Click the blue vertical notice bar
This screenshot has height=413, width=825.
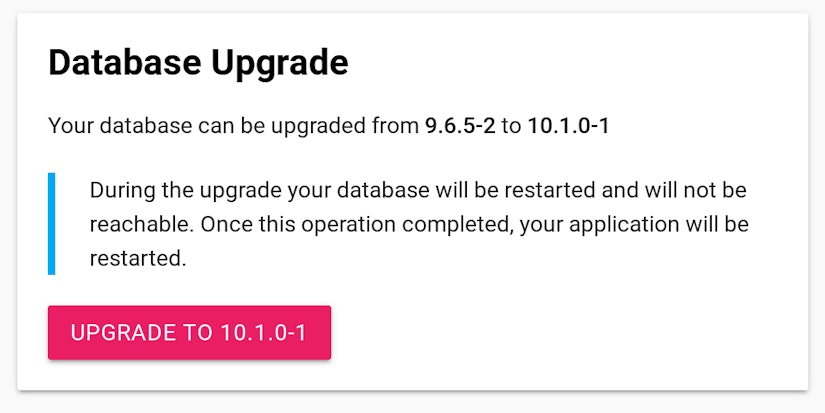52,224
